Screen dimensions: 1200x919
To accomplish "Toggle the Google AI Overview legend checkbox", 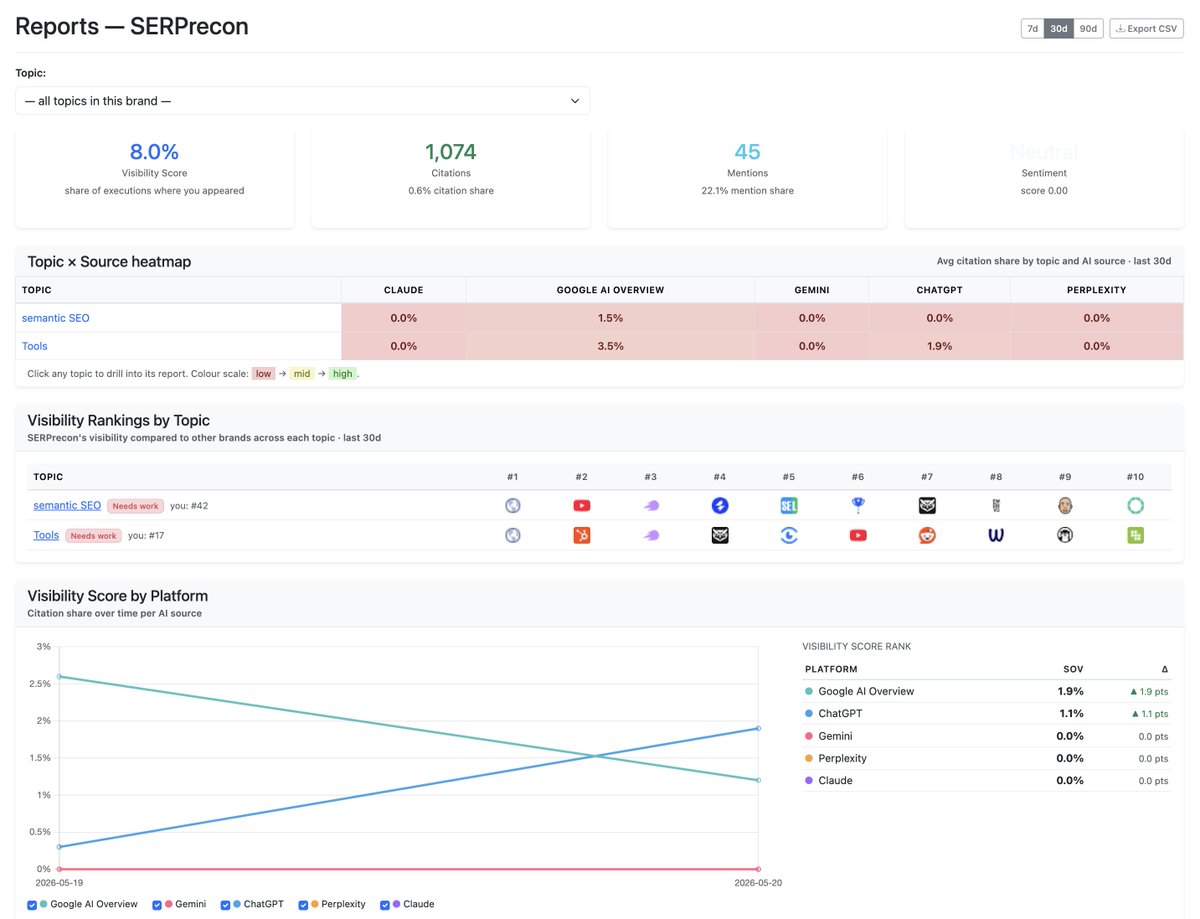I will 33,905.
